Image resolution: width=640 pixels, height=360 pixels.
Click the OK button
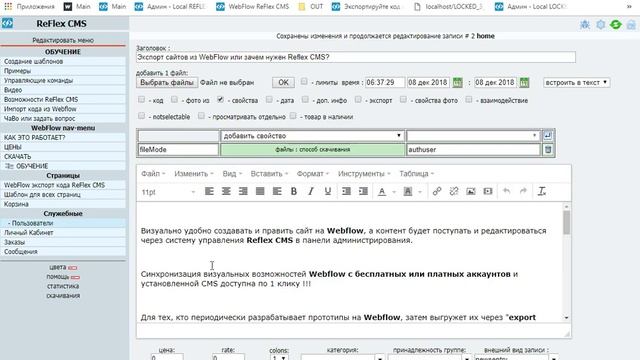click(283, 82)
